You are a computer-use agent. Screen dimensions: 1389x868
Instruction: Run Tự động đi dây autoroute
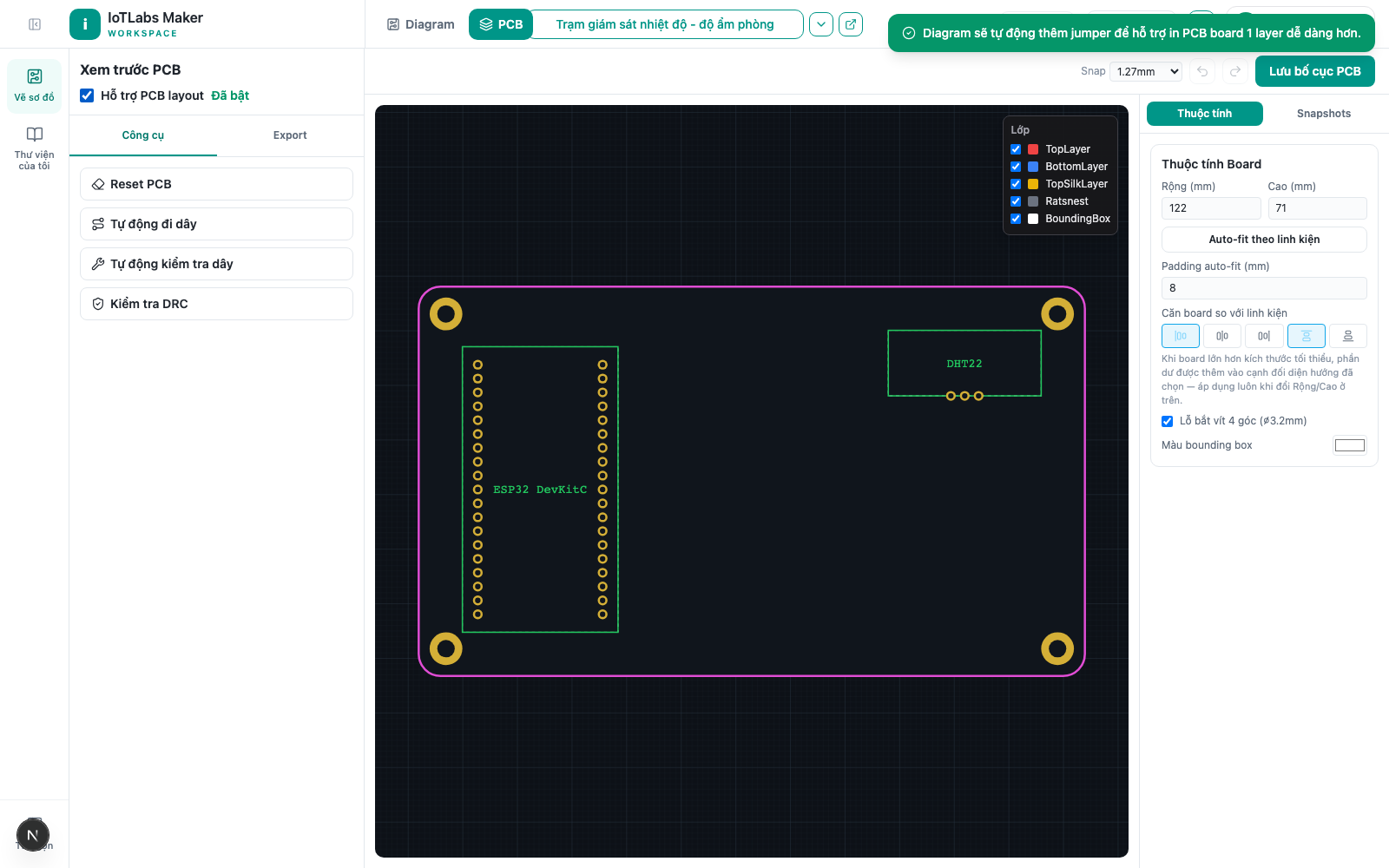[x=216, y=224]
